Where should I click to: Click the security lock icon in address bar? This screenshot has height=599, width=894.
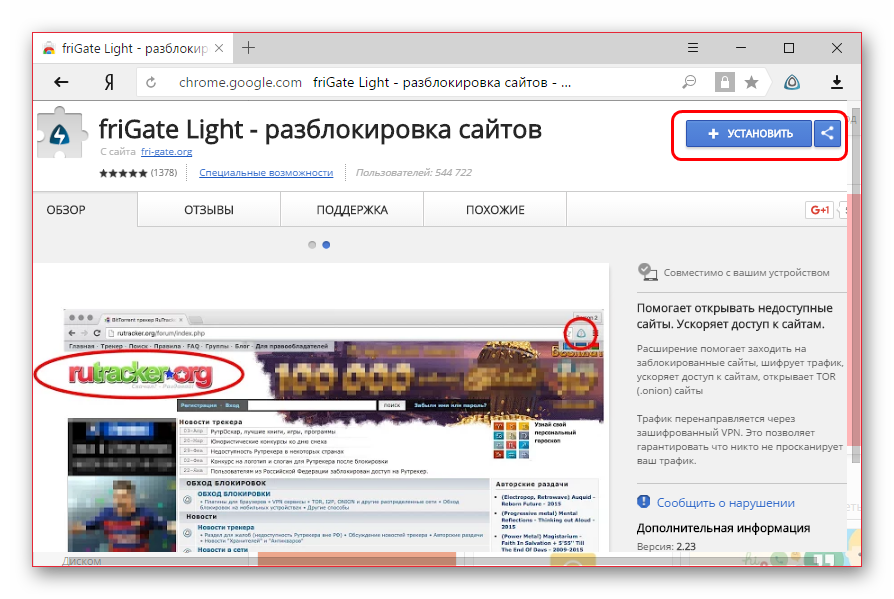point(724,82)
